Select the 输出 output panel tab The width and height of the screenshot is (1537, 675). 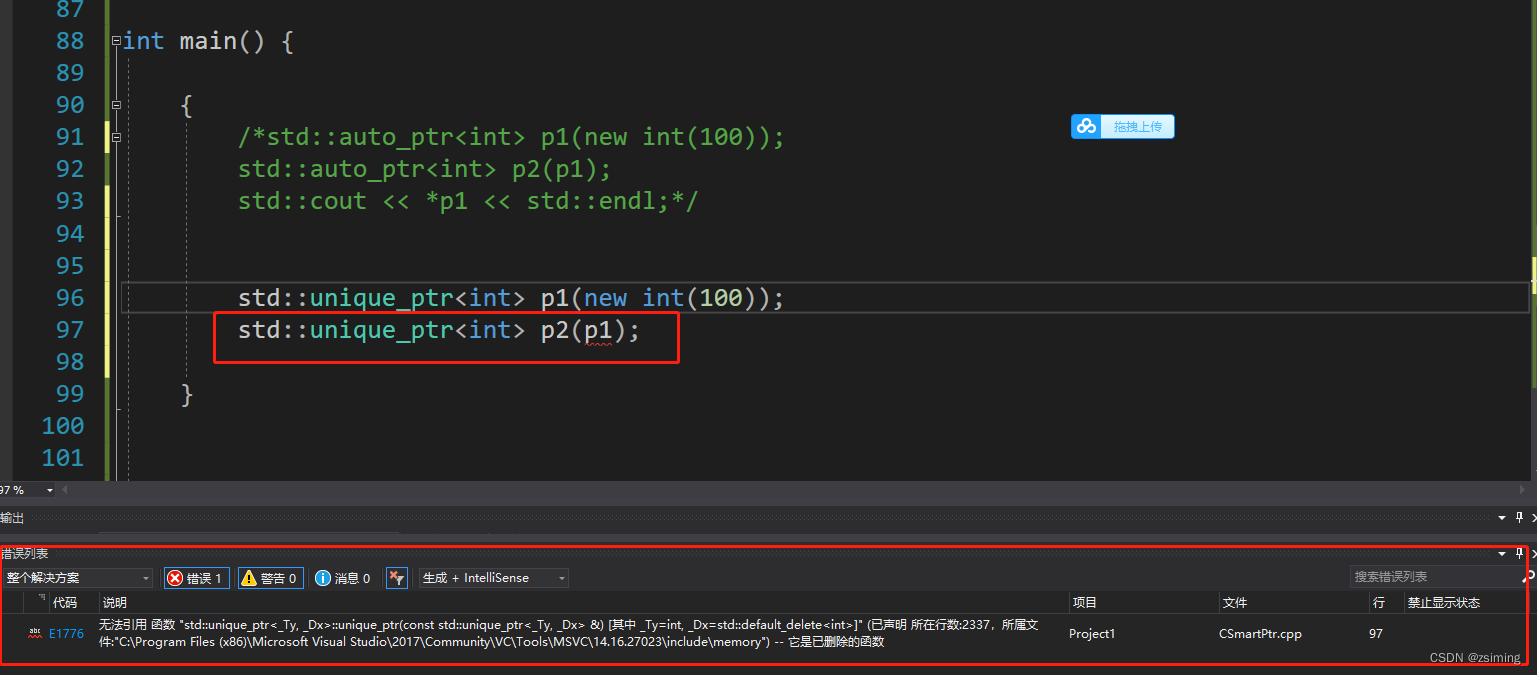click(x=12, y=517)
